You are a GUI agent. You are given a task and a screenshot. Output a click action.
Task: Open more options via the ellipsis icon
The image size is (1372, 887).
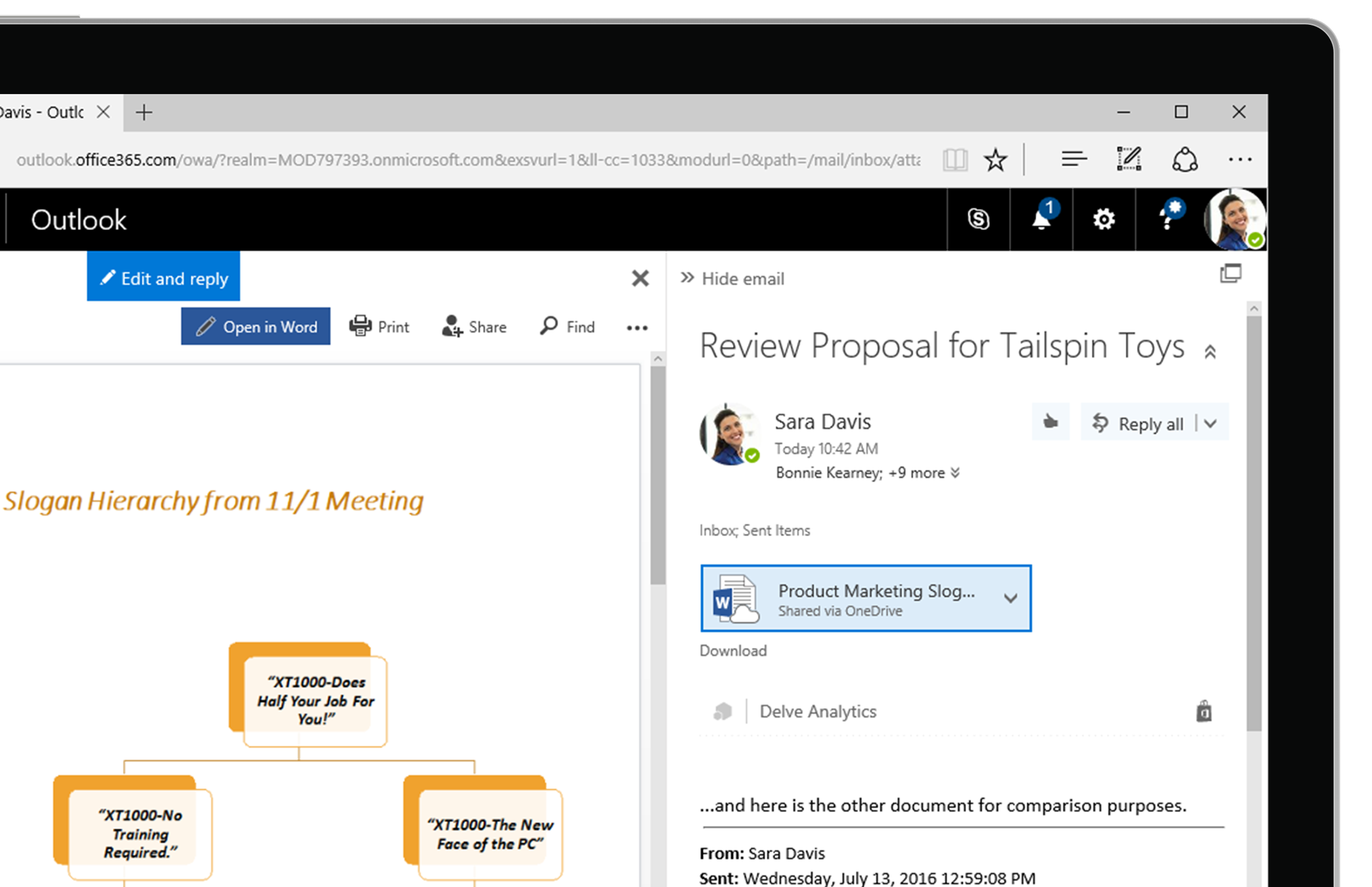(x=636, y=327)
